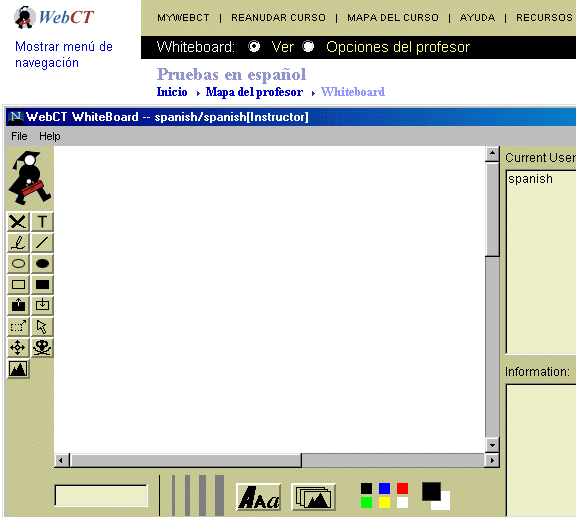
Task: Pick the red color swatch
Action: 402,489
